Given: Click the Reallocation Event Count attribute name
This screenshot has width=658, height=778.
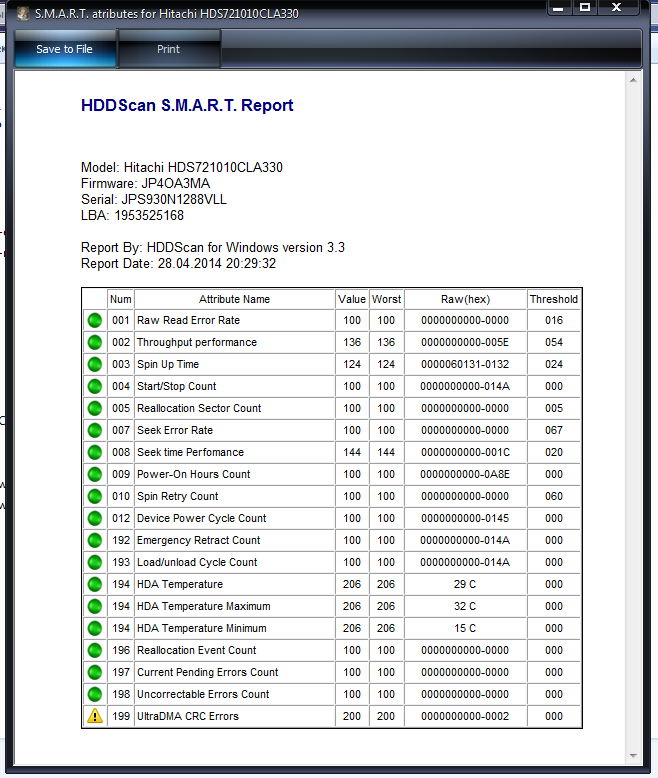Looking at the screenshot, I should (197, 650).
